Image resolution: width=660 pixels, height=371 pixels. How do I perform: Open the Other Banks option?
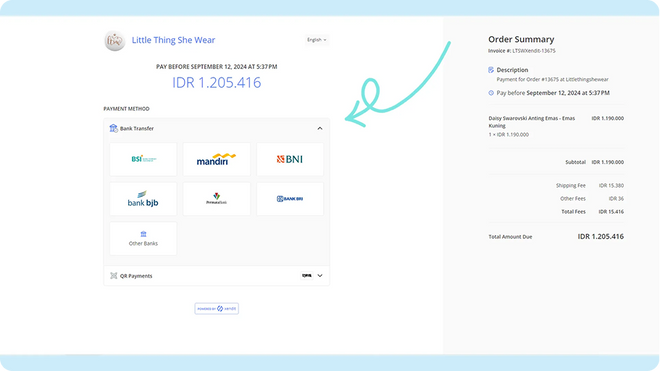143,238
